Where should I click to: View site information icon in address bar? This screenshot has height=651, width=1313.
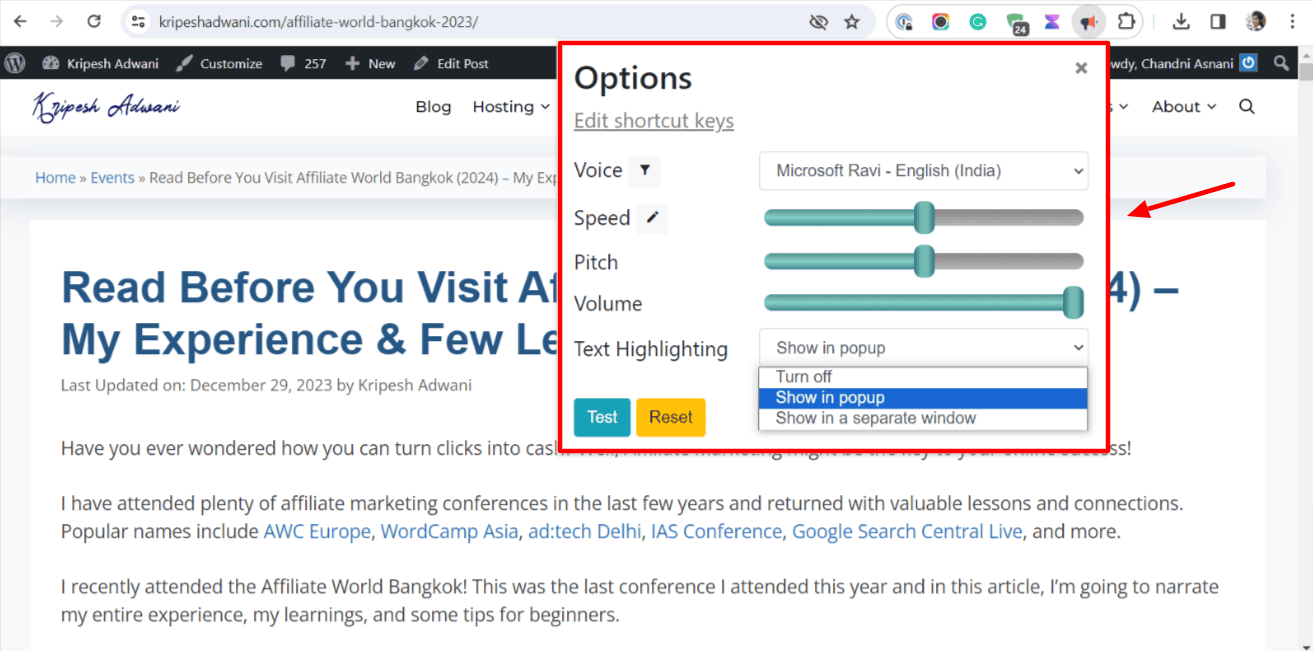(x=139, y=21)
